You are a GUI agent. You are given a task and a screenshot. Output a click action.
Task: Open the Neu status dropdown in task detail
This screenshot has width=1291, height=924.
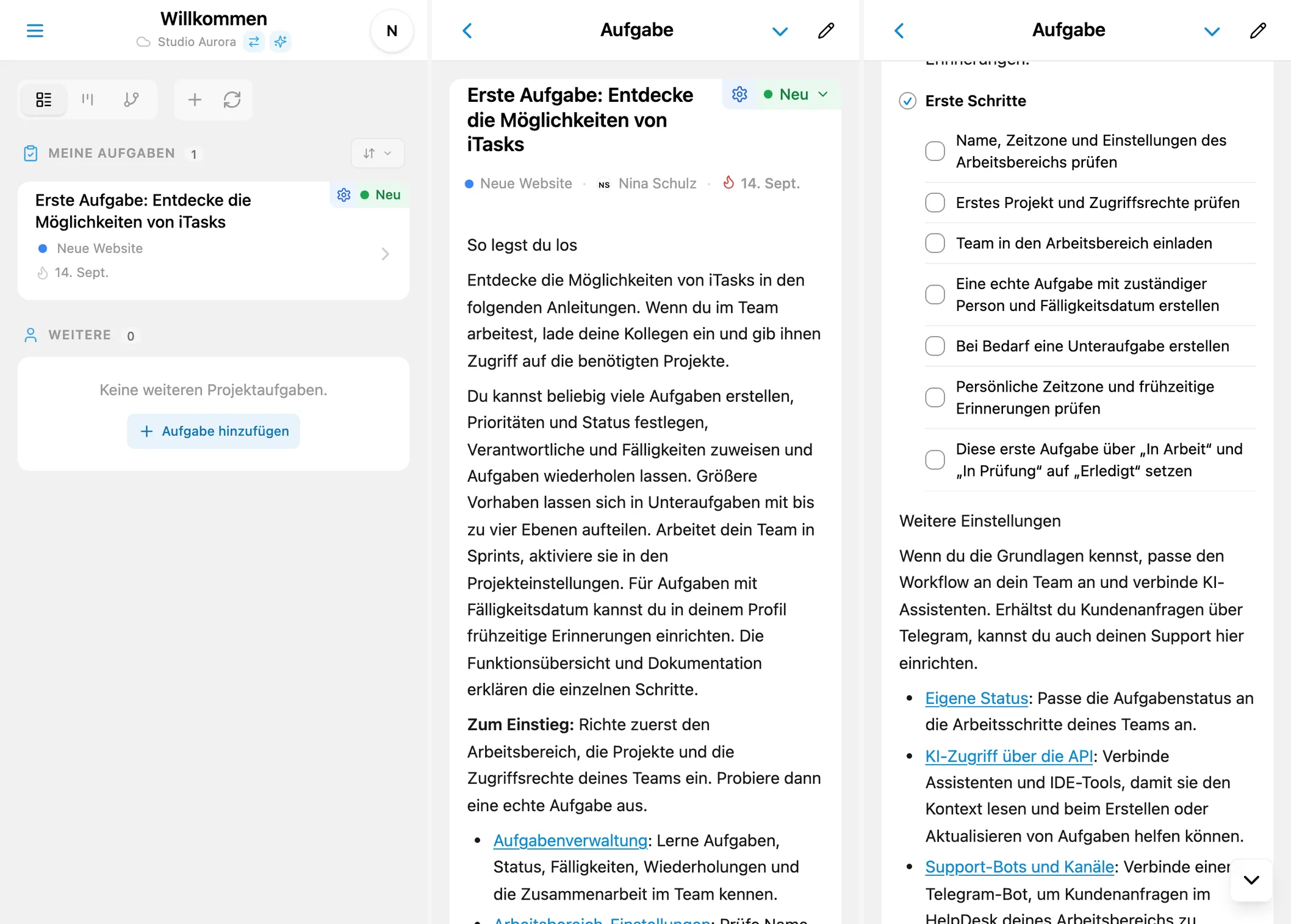(x=797, y=94)
